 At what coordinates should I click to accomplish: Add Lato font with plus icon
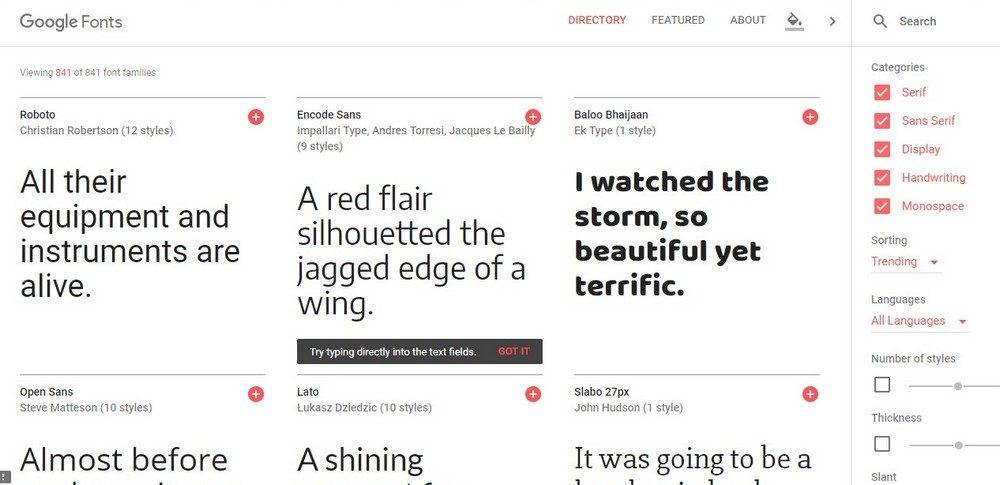[x=533, y=394]
